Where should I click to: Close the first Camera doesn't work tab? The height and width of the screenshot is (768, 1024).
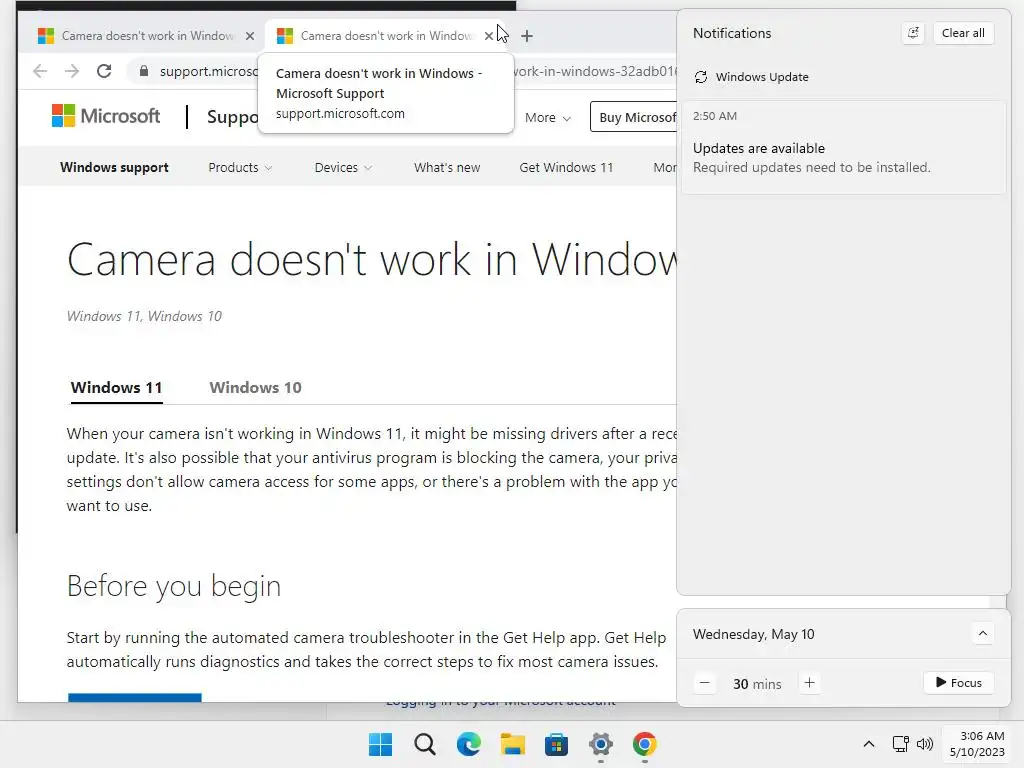point(250,36)
